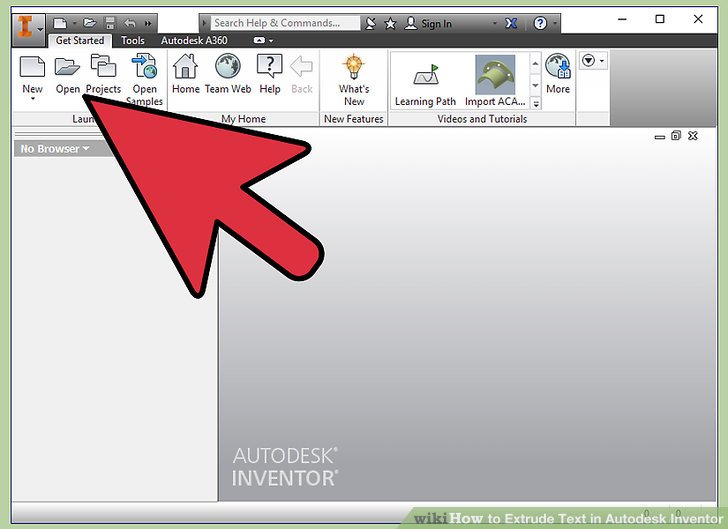
Task: Expand quick access toolbar overflow arrows
Action: click(148, 23)
